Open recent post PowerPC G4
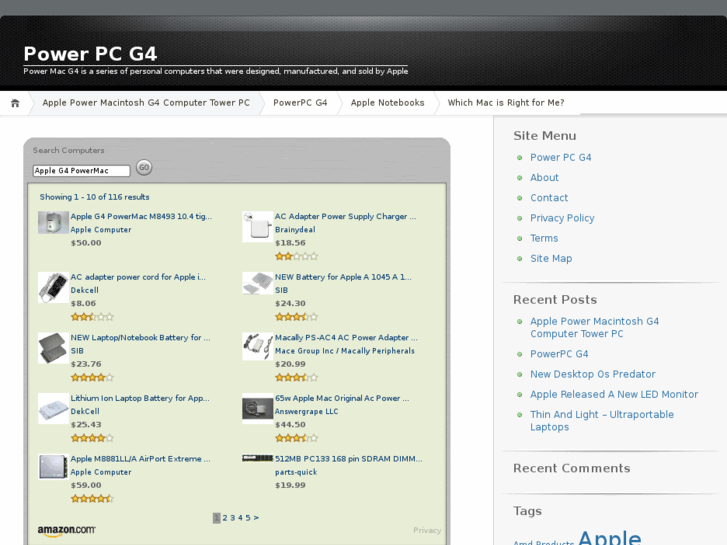Viewport: 727px width, 545px height. 559,354
